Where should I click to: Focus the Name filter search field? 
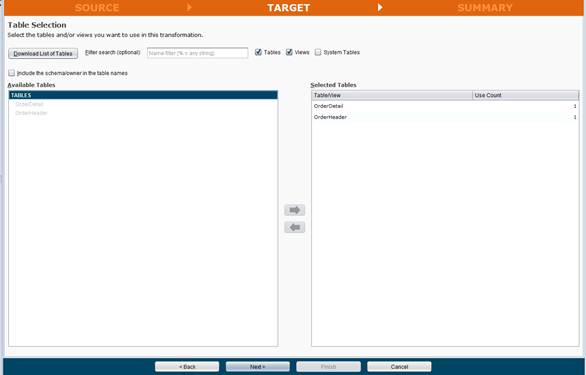(x=197, y=53)
